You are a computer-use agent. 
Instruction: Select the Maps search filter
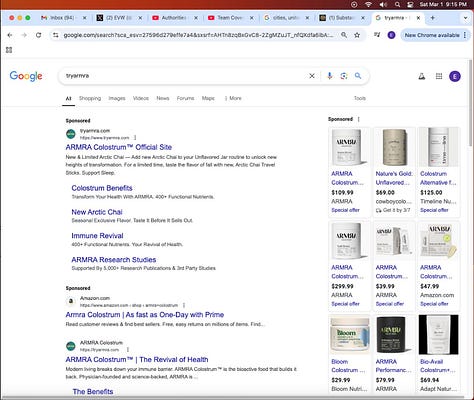coord(208,98)
